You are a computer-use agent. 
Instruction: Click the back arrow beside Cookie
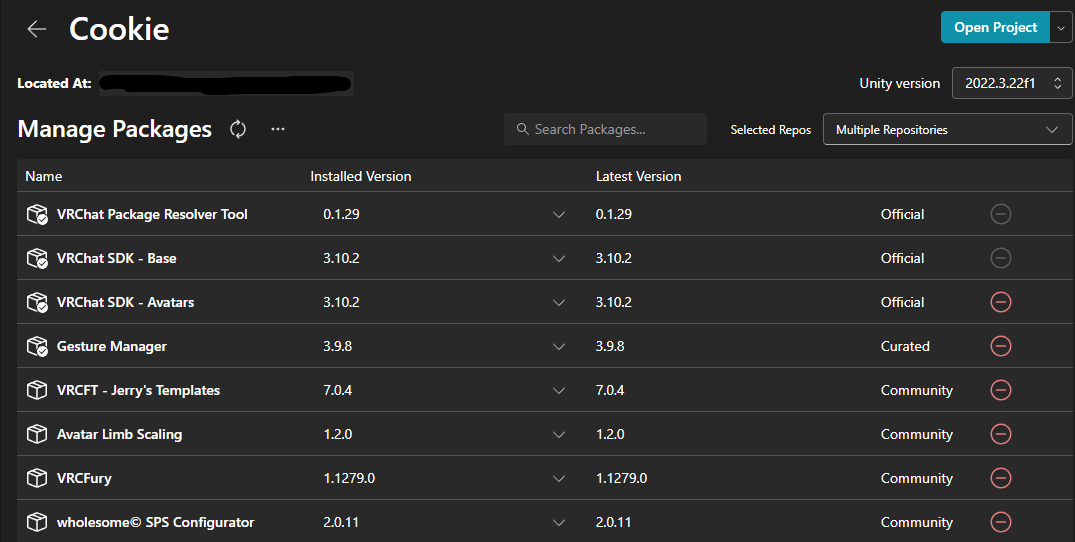37,29
